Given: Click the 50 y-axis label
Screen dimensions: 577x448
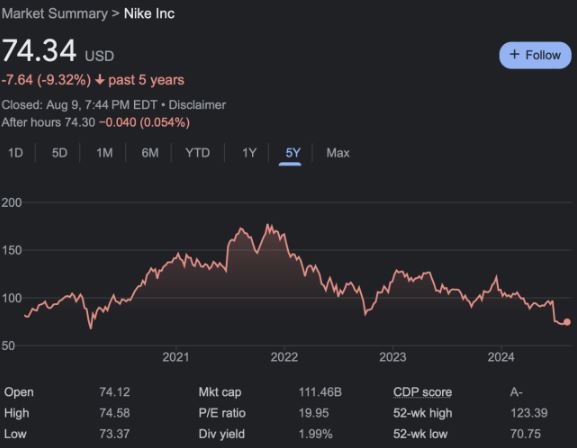Looking at the screenshot, I should click(x=8, y=346).
